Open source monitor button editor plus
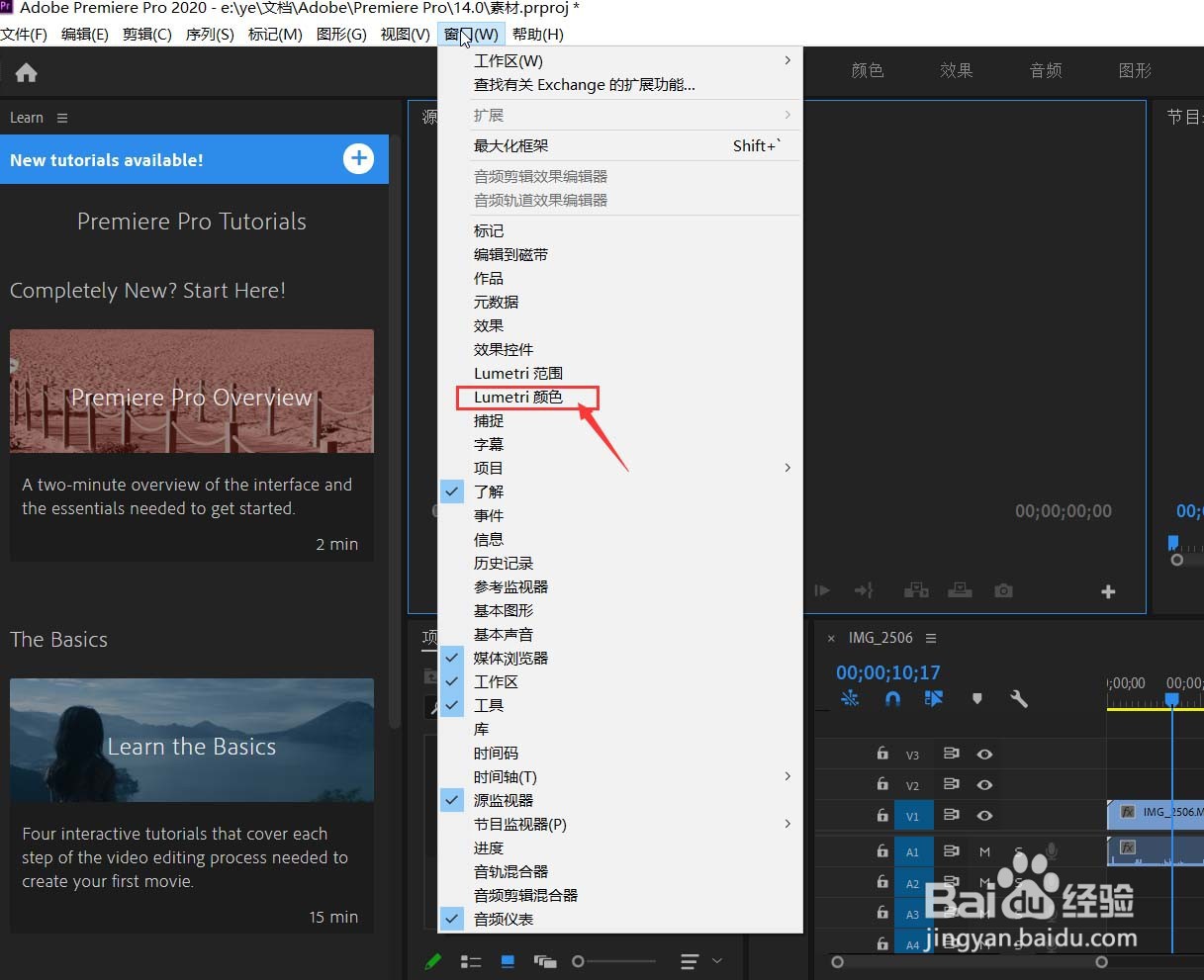1204x980 pixels. pos(1108,591)
